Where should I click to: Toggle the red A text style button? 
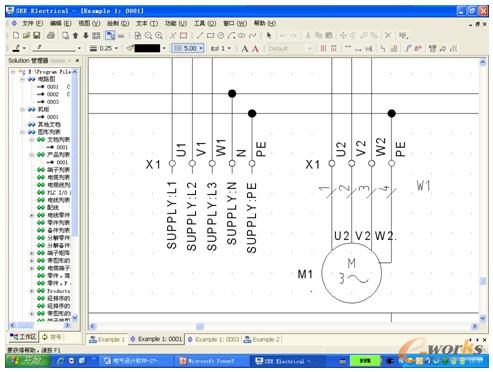pyautogui.click(x=255, y=49)
